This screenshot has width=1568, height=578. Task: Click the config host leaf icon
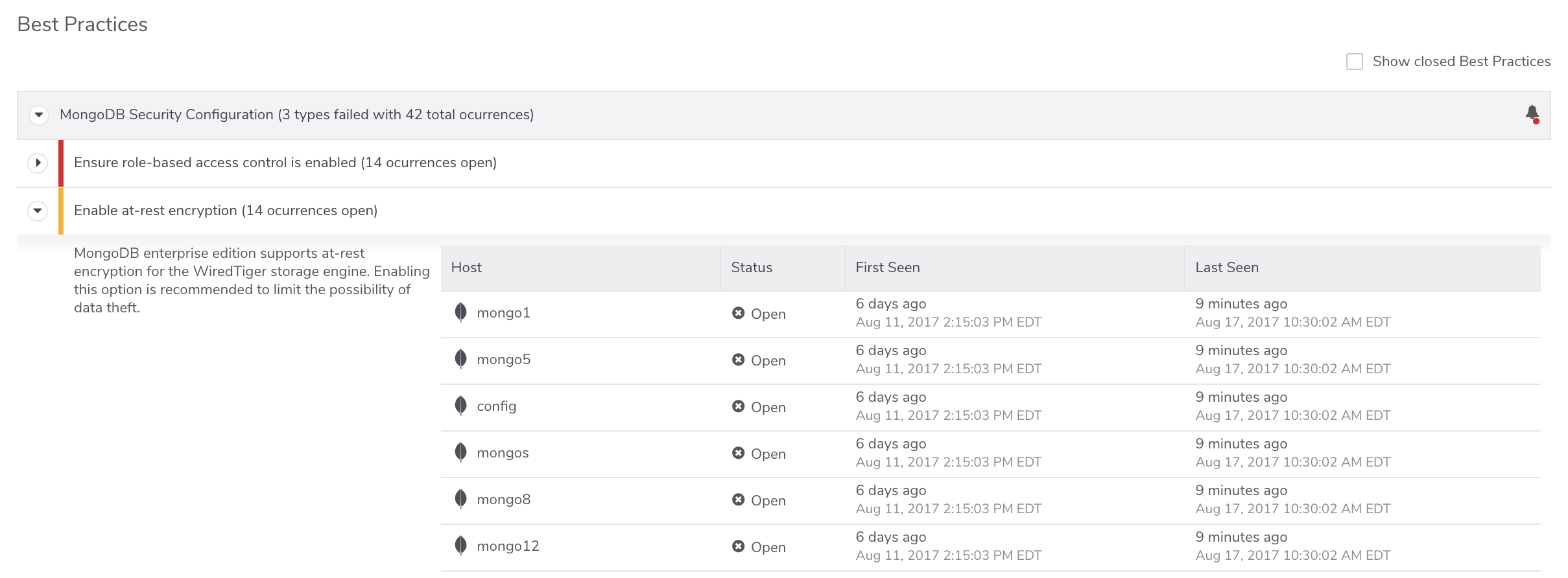point(460,406)
